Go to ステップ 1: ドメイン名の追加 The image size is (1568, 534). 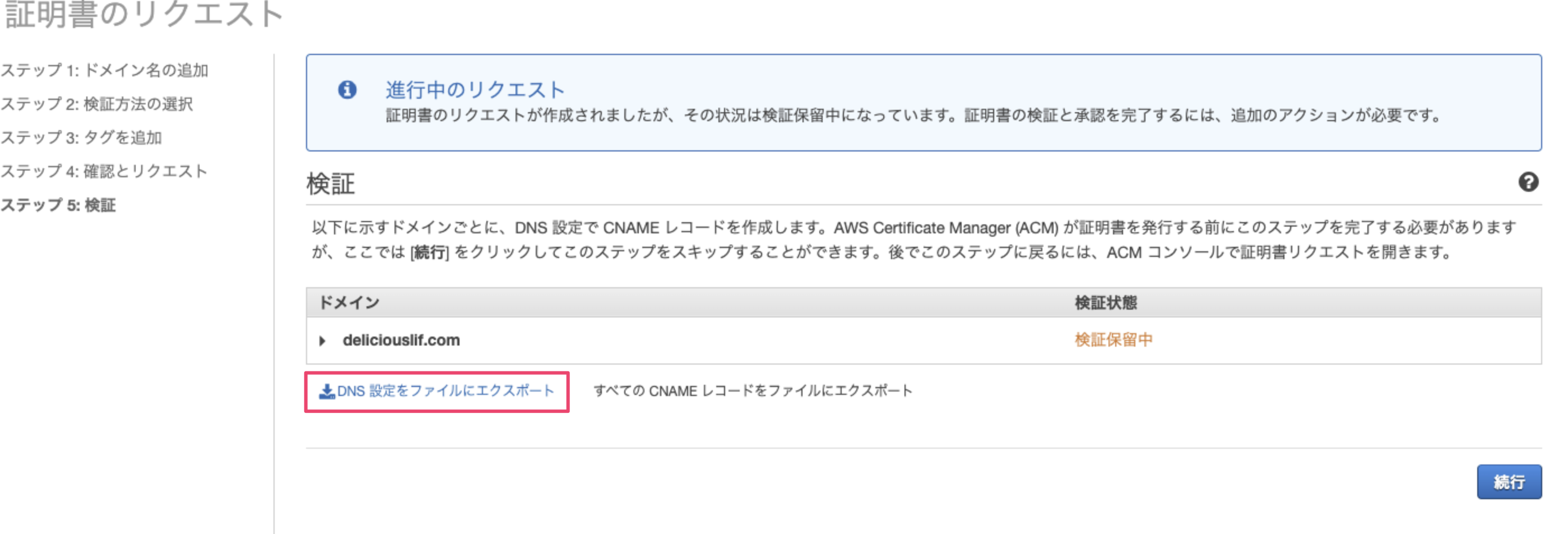(105, 71)
